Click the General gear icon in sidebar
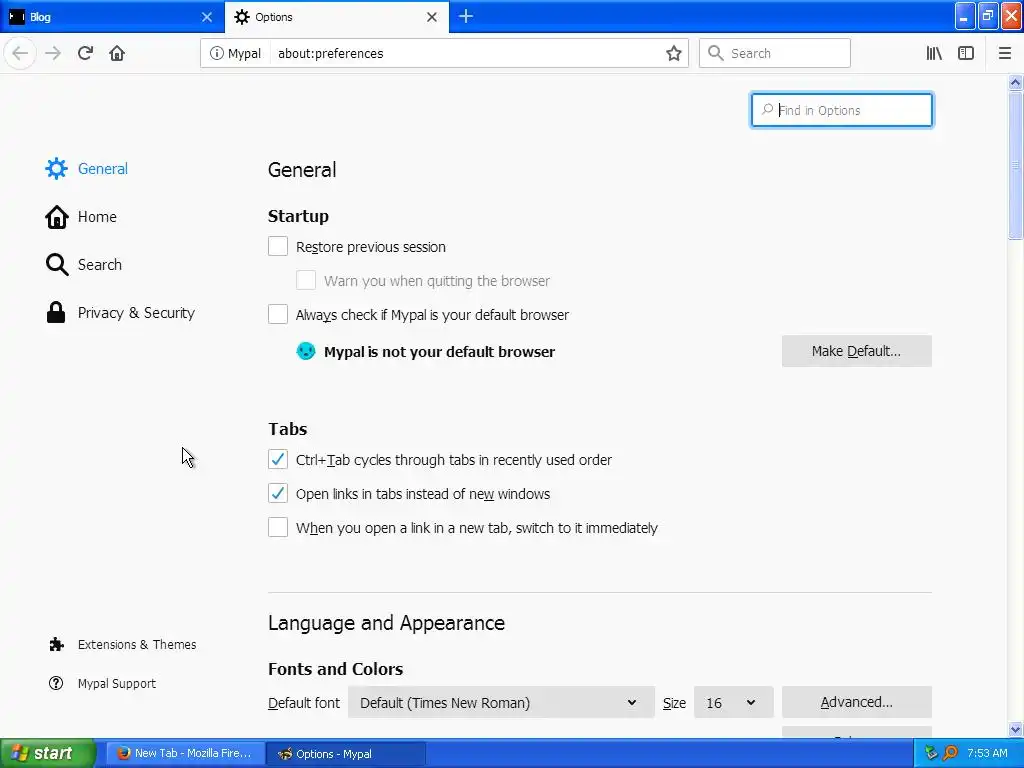The image size is (1024, 768). point(56,168)
